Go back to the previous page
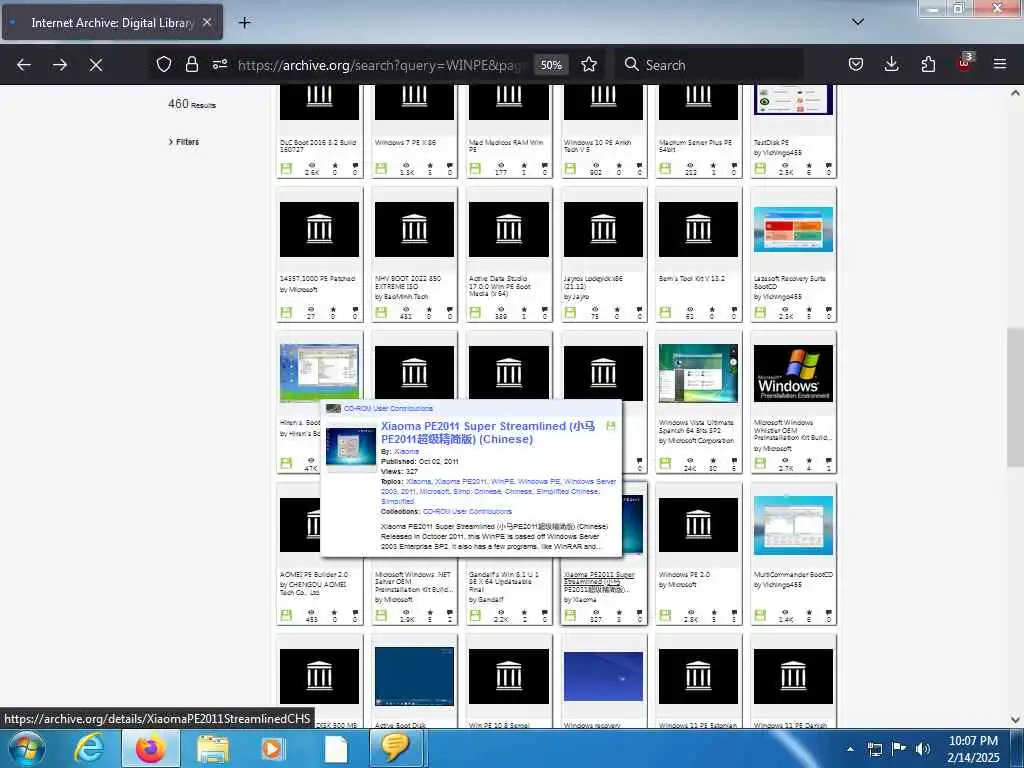The height and width of the screenshot is (768, 1024). click(x=24, y=65)
